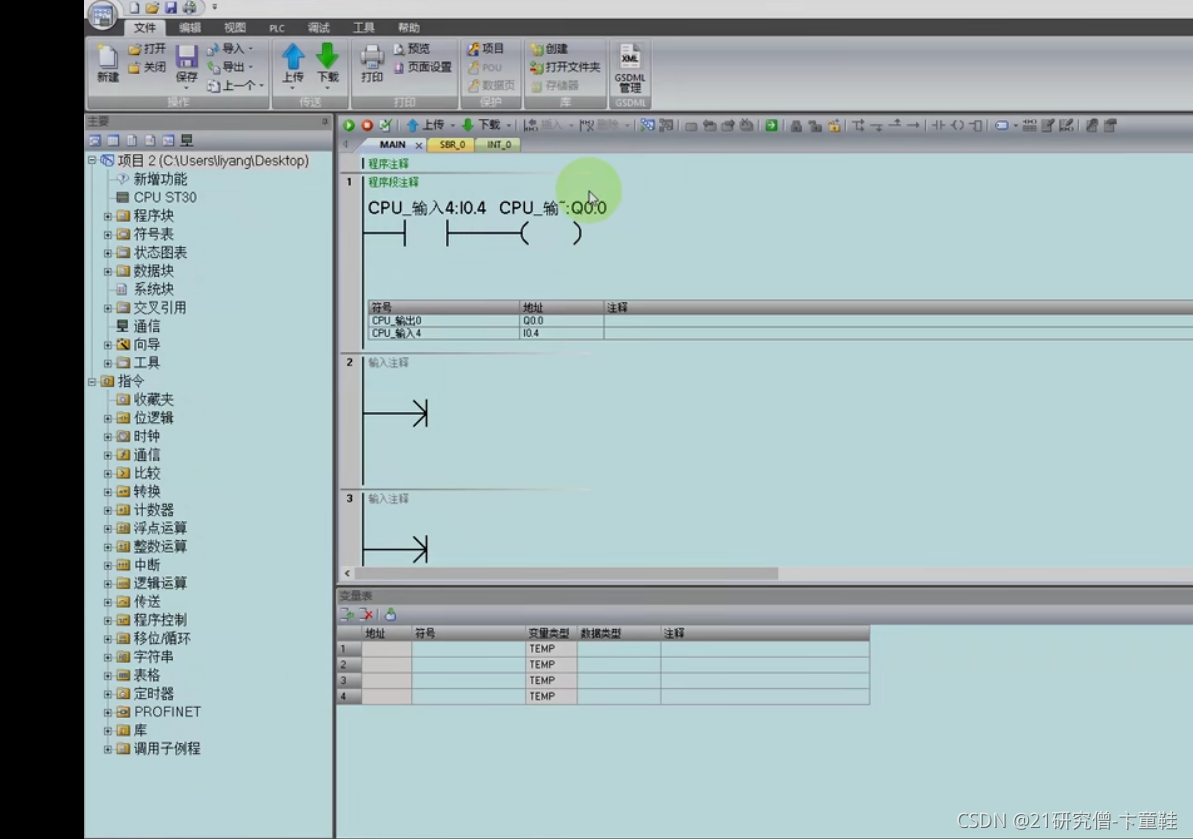Viewport: 1193px width, 839px height.
Task: Select the 收藏夹 favorites tree item
Action: tap(145, 399)
